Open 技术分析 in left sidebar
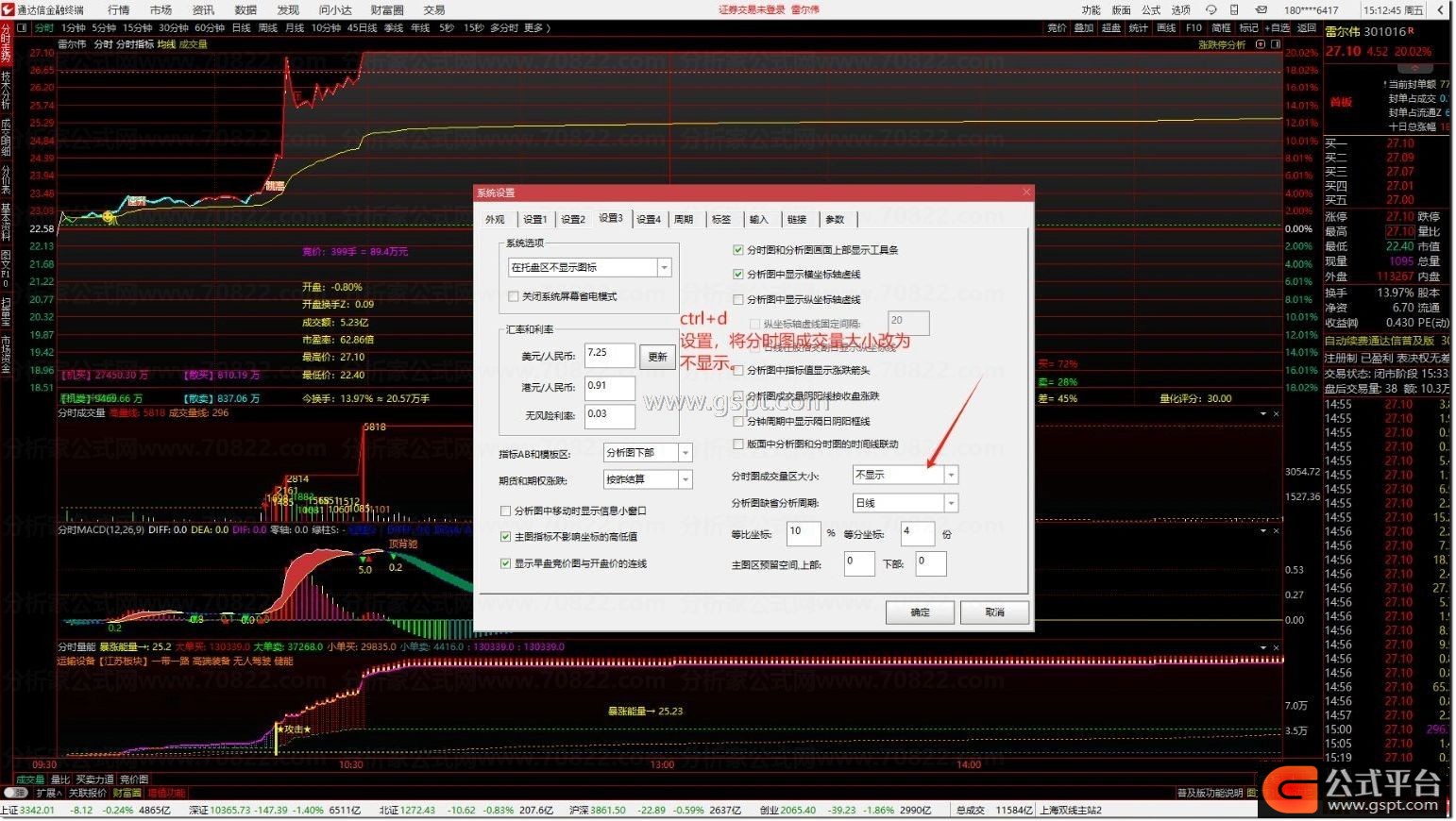 (6, 91)
